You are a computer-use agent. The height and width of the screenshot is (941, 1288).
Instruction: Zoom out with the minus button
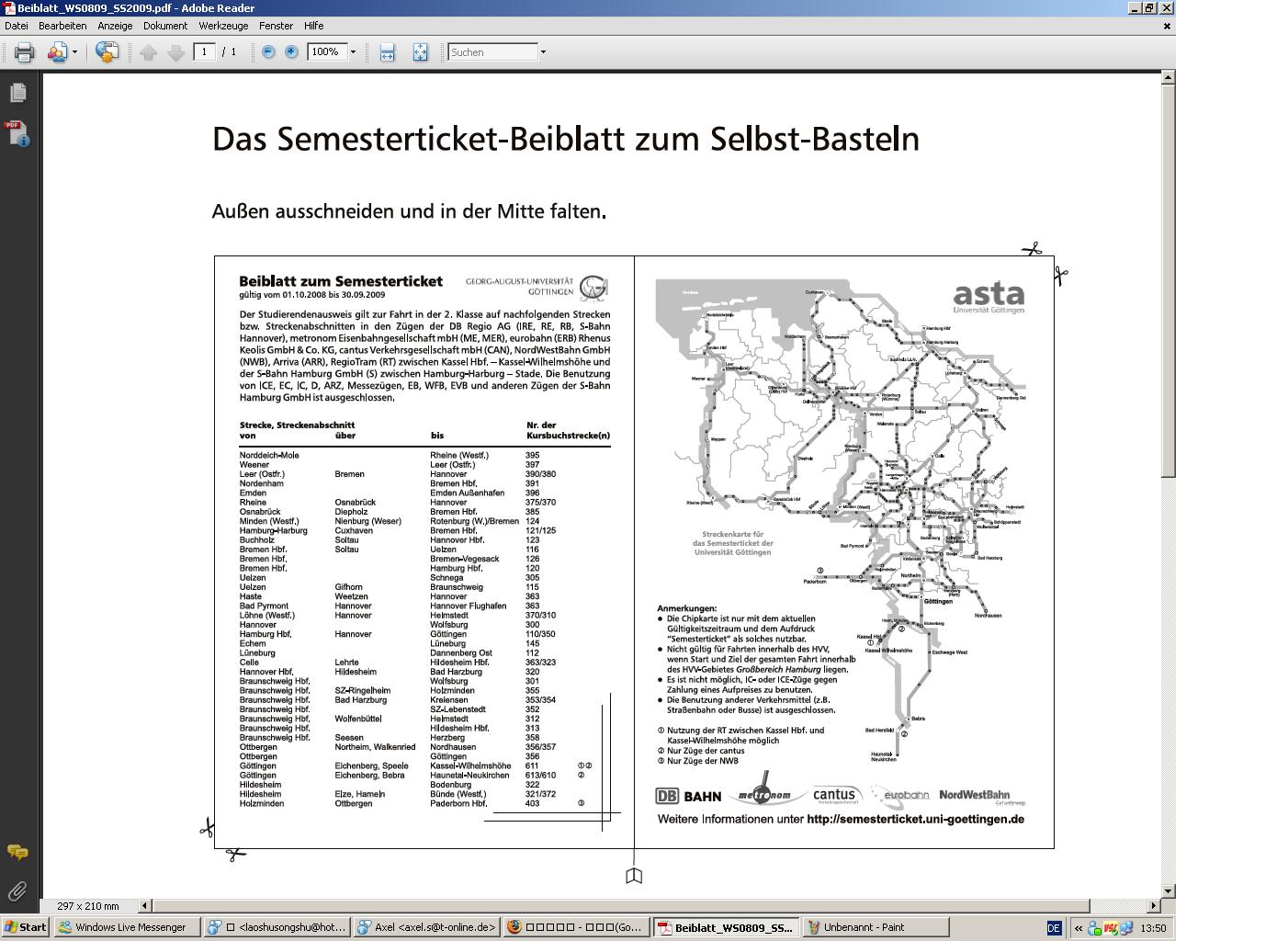[268, 52]
